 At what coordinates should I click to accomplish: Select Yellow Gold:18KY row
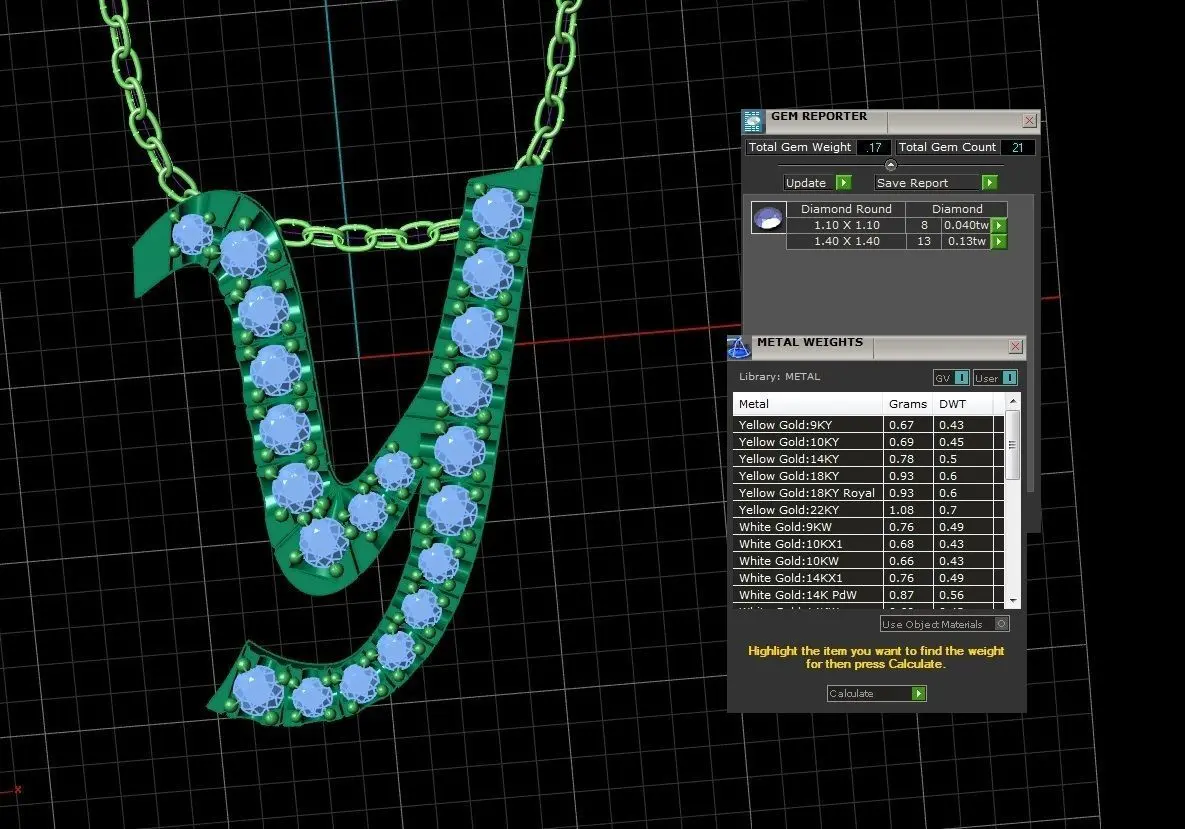tap(868, 476)
